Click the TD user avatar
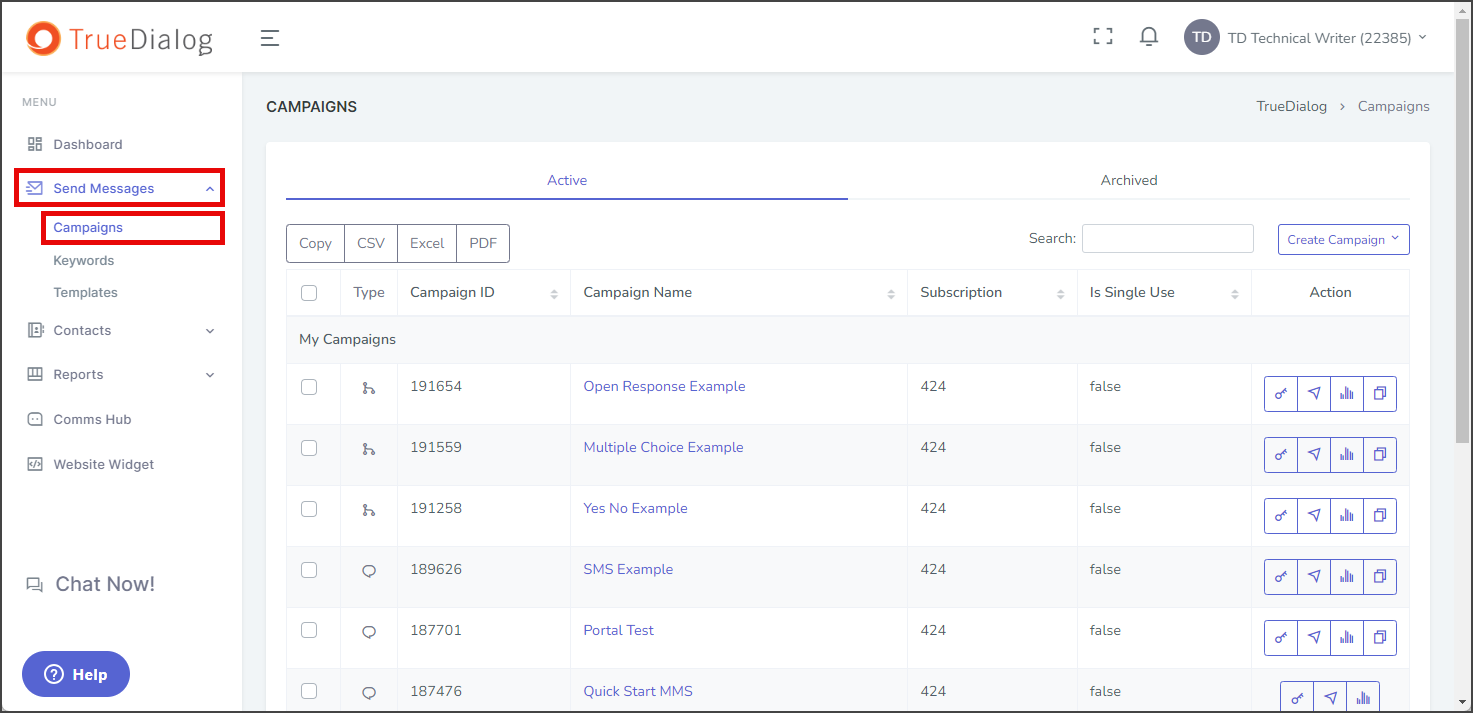Screen dimensions: 1473x713 [x=1201, y=37]
